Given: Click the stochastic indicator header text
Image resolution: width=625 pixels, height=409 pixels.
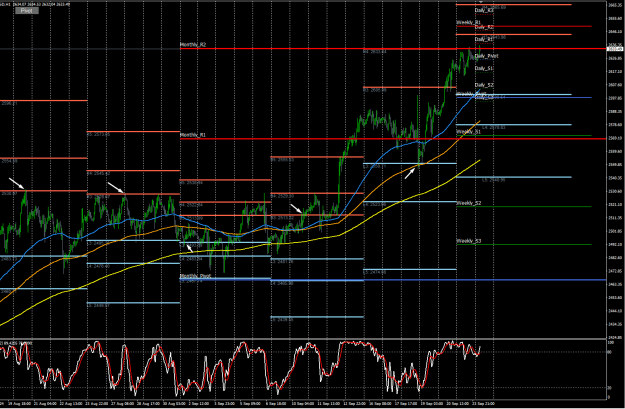Looking at the screenshot, I should click(17, 343).
